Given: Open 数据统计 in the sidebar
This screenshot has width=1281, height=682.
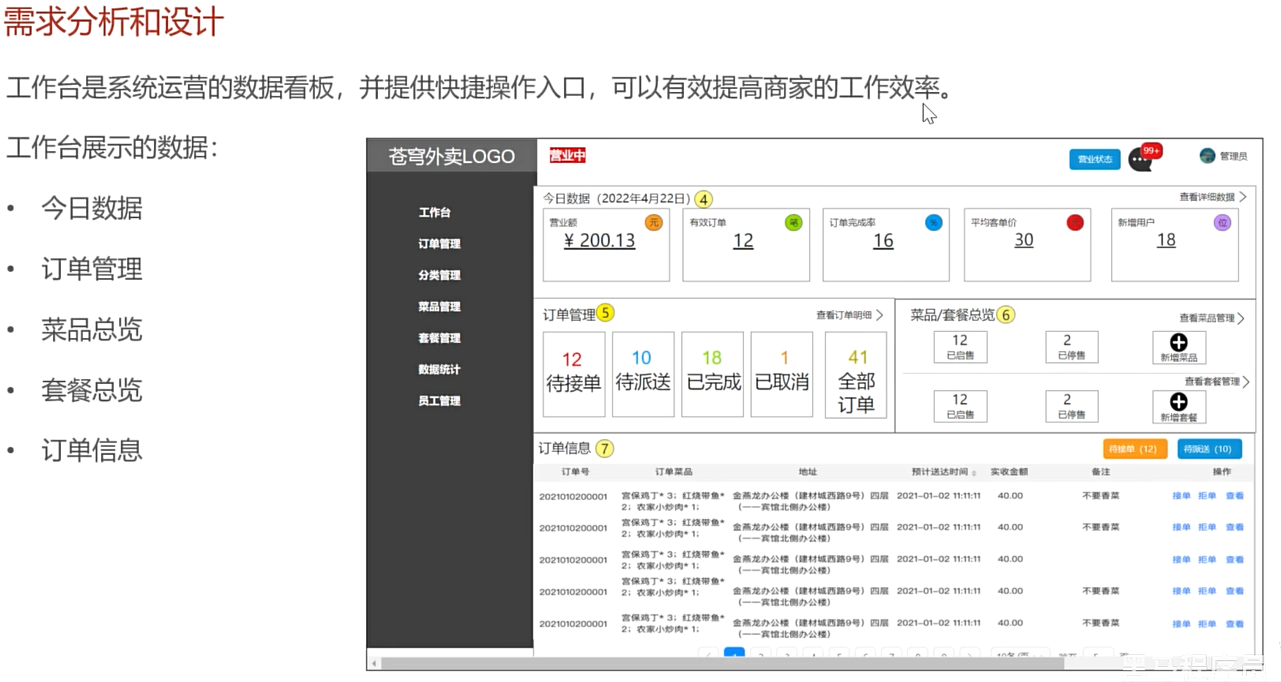Looking at the screenshot, I should click(439, 369).
